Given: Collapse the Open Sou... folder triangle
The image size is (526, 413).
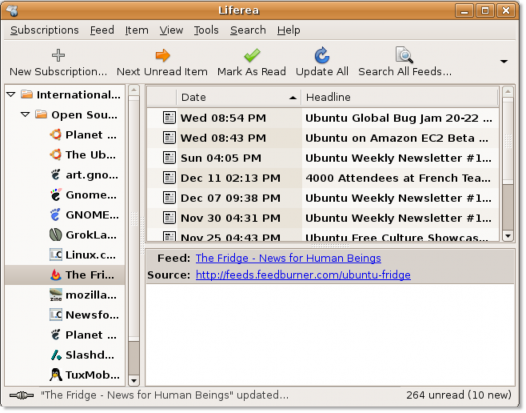Looking at the screenshot, I should pyautogui.click(x=25, y=115).
